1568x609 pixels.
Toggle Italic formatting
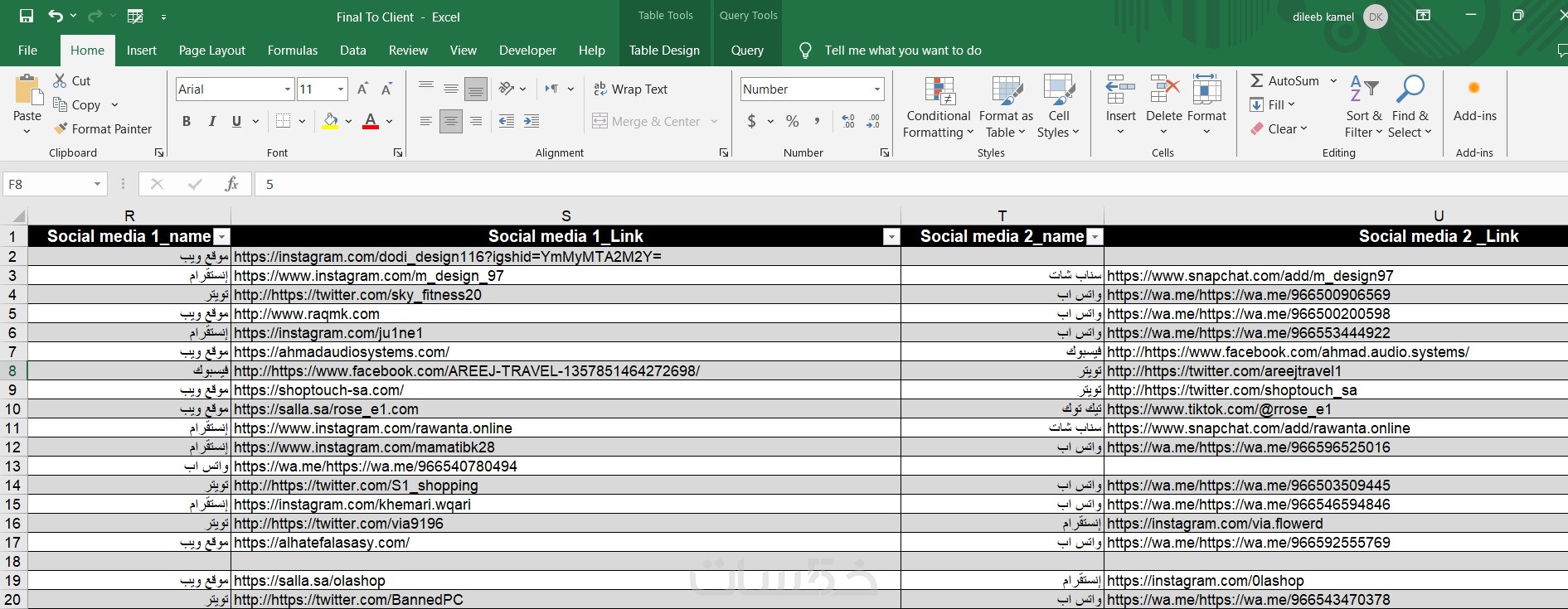[x=211, y=121]
